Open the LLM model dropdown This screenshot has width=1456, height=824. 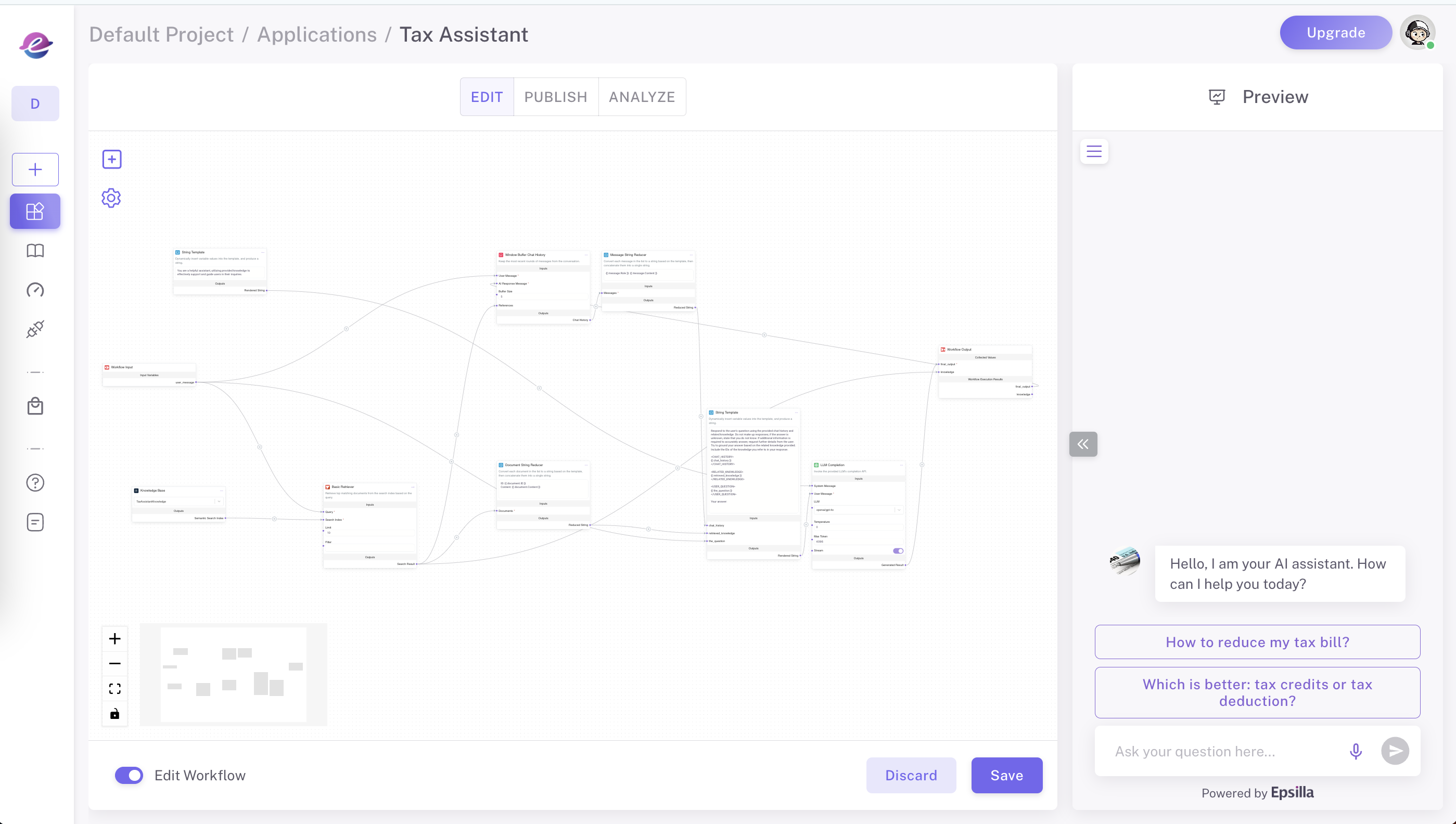[858, 510]
